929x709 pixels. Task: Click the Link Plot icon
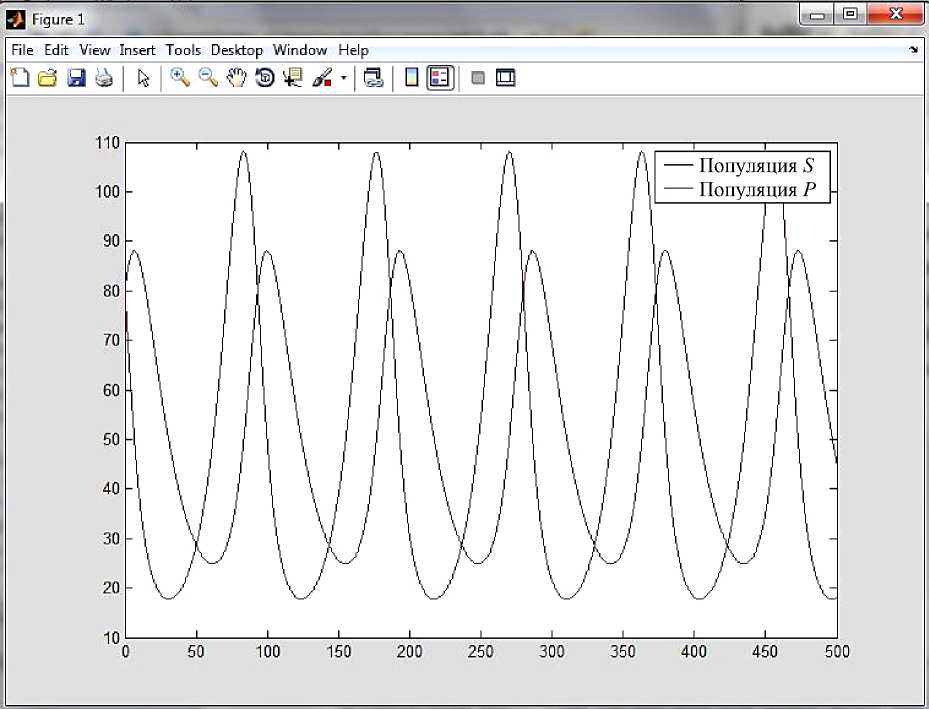pyautogui.click(x=374, y=78)
